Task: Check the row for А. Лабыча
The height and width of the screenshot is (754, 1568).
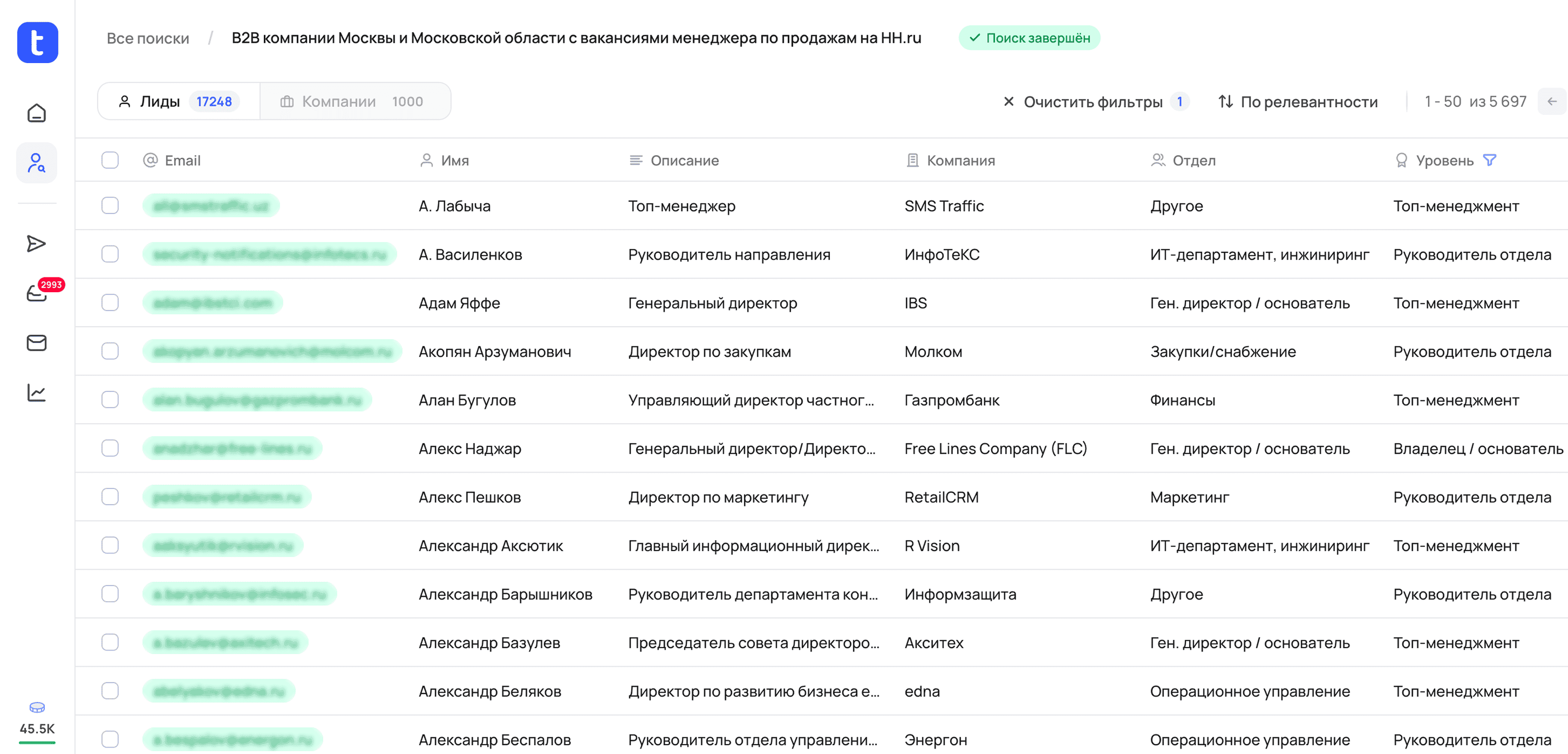Action: (x=110, y=206)
